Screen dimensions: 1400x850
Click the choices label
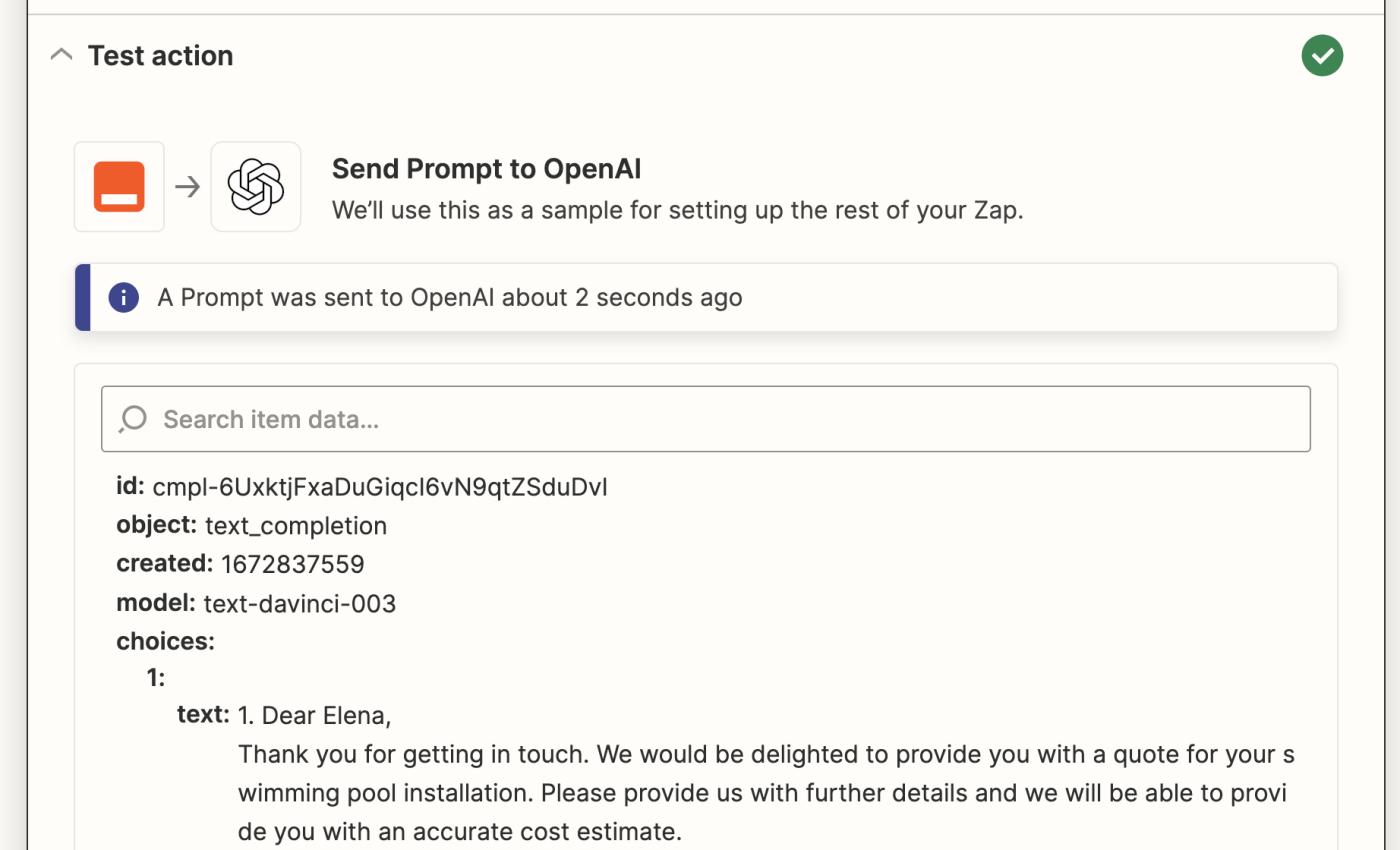[x=165, y=641]
